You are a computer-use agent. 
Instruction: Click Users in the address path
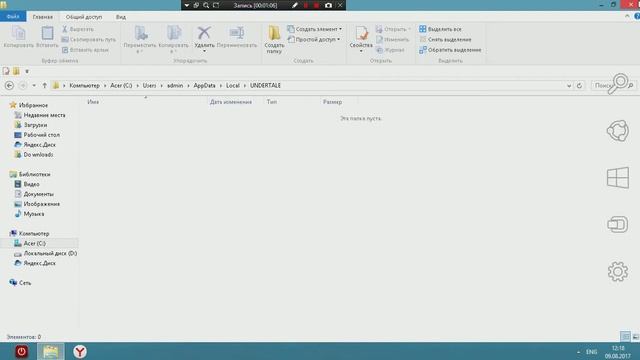(x=149, y=86)
